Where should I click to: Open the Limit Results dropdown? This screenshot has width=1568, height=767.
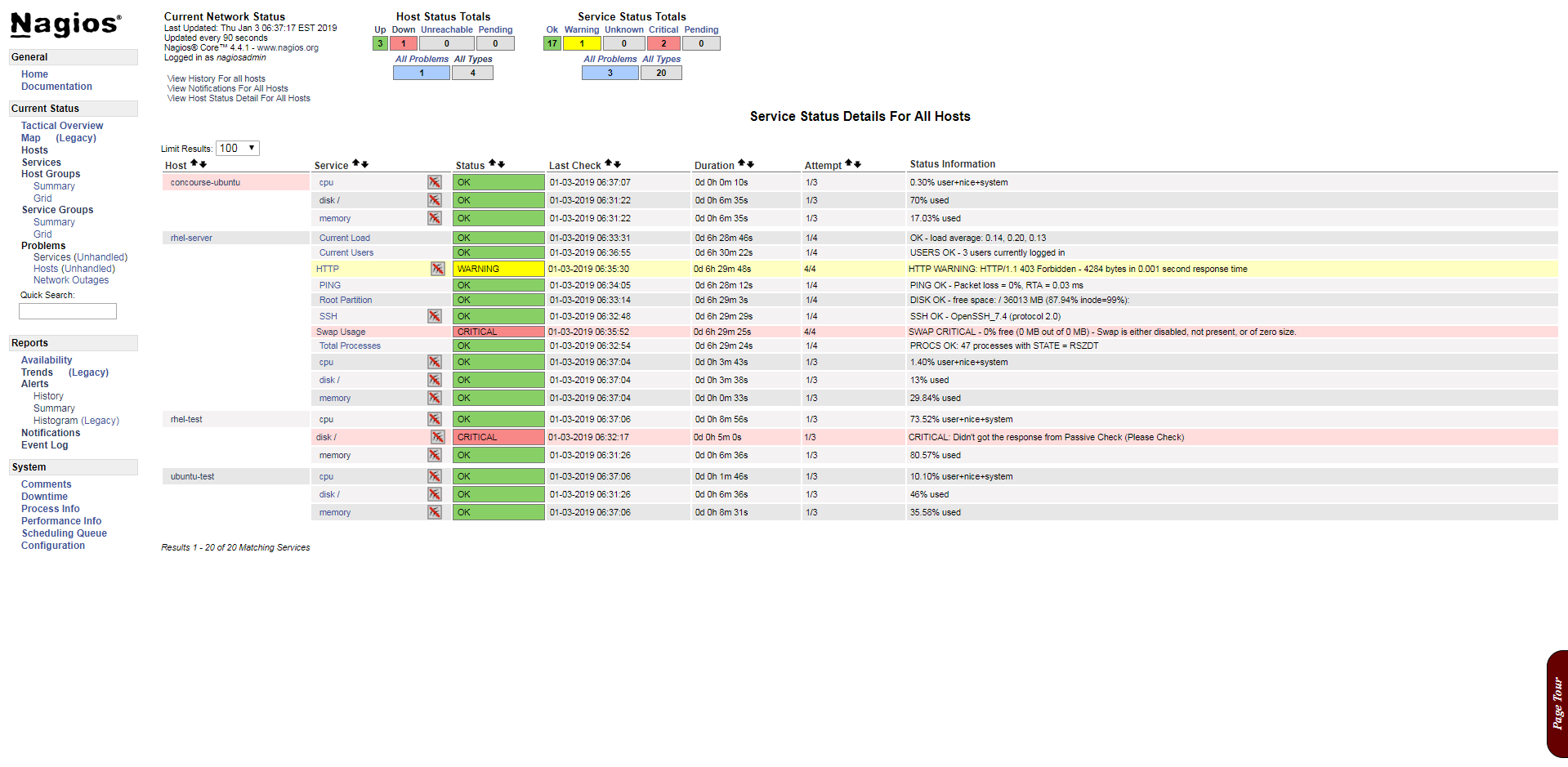(x=237, y=148)
